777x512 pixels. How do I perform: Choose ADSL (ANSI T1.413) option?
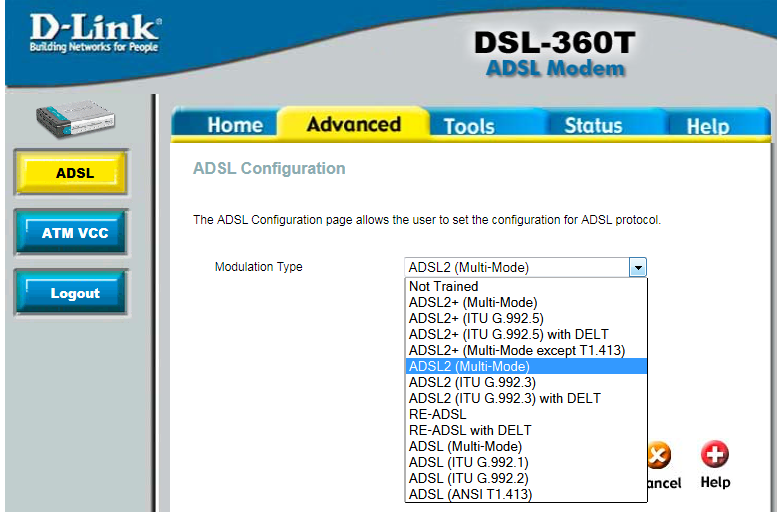click(x=526, y=494)
